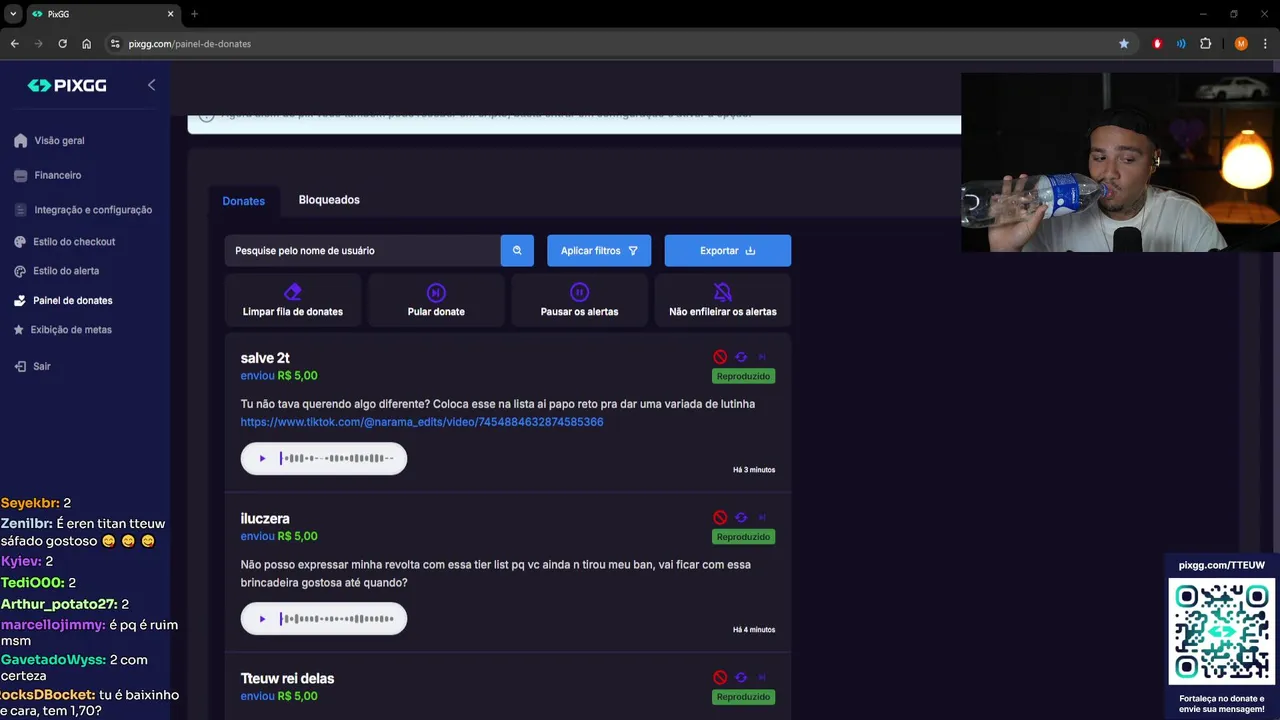Screen dimensions: 1280x720
Task: Open Exibição de metas page
Action: click(71, 330)
